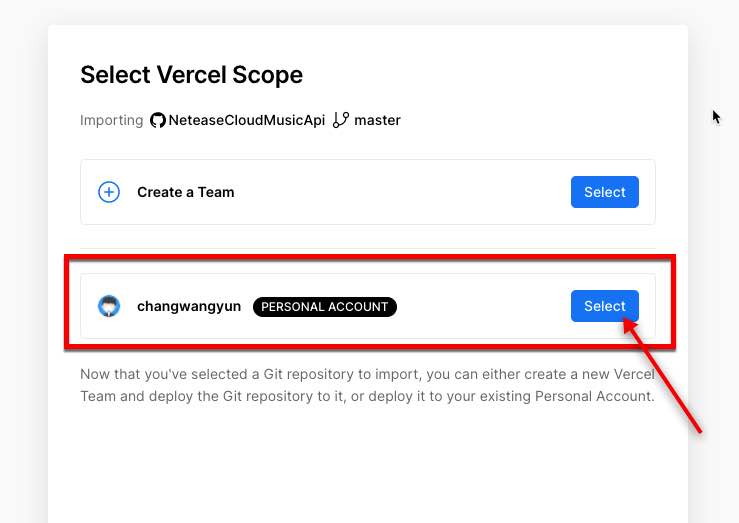Click the "Select Vercel Scope" heading
The image size is (739, 523).
[x=191, y=74]
